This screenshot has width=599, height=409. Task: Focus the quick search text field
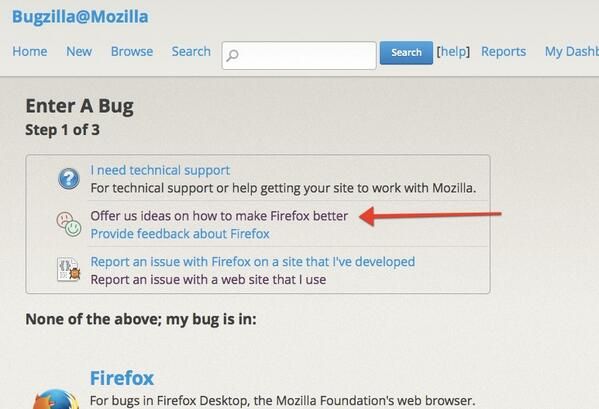pos(299,56)
